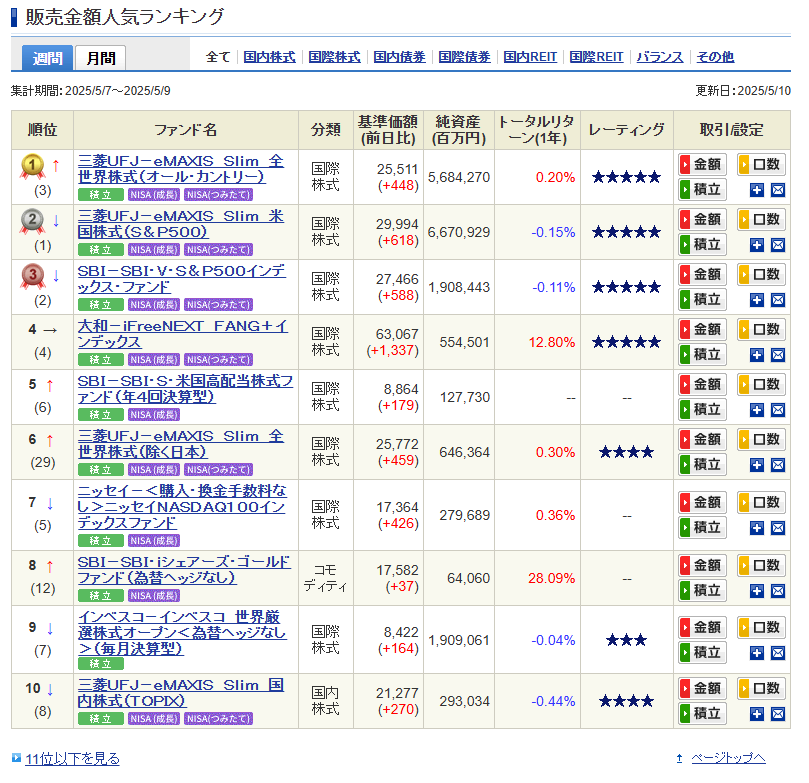Click 金額 for ニッセイNASDAQ100インデックスファンド

click(x=702, y=503)
